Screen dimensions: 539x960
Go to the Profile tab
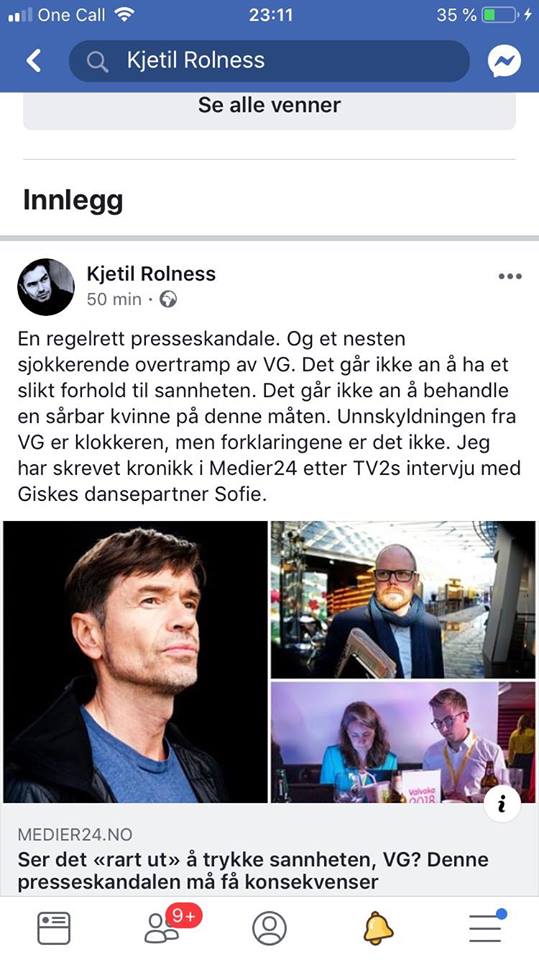(x=270, y=928)
